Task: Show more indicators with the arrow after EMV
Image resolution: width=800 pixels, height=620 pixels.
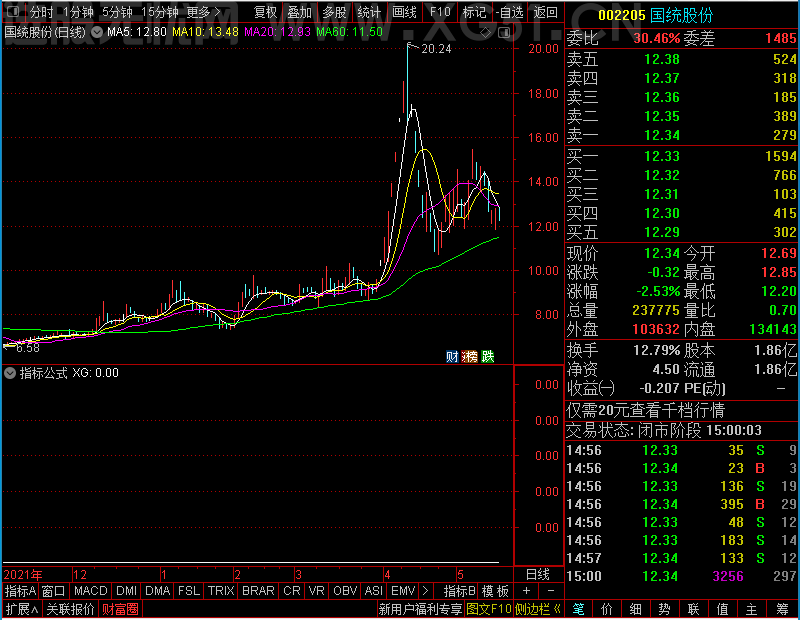Action: coord(426,591)
